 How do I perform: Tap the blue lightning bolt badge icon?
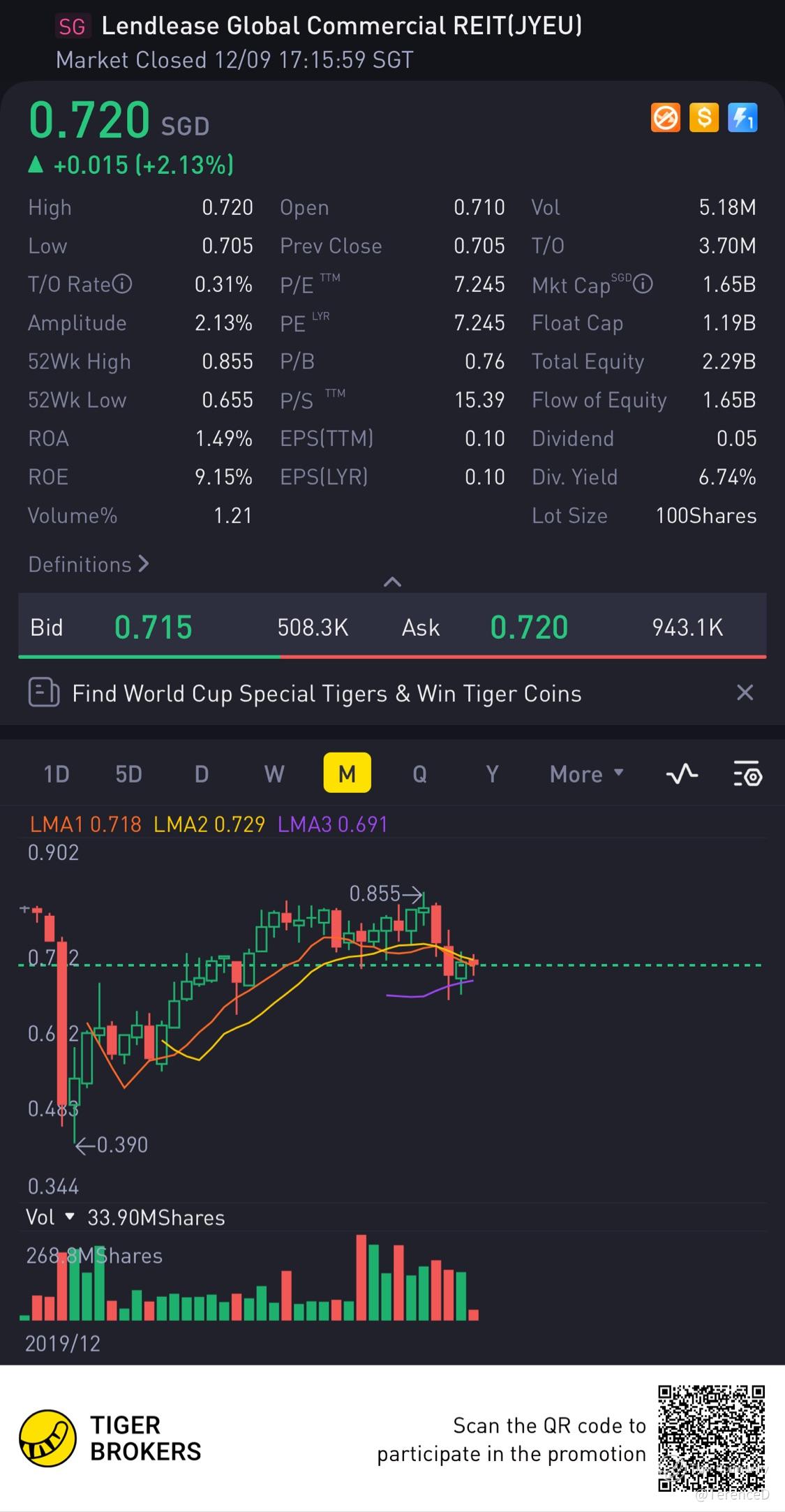(742, 117)
